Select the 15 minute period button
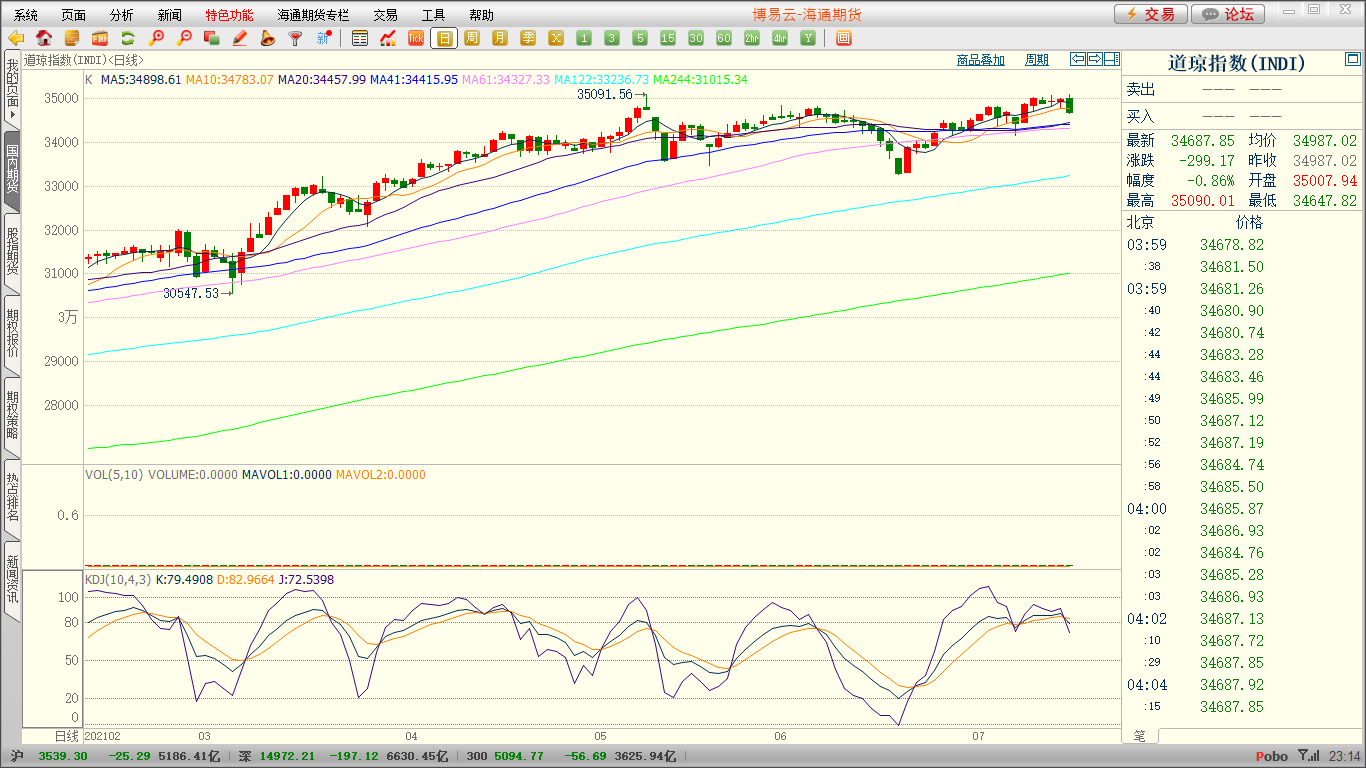The height and width of the screenshot is (768, 1366). [x=668, y=38]
